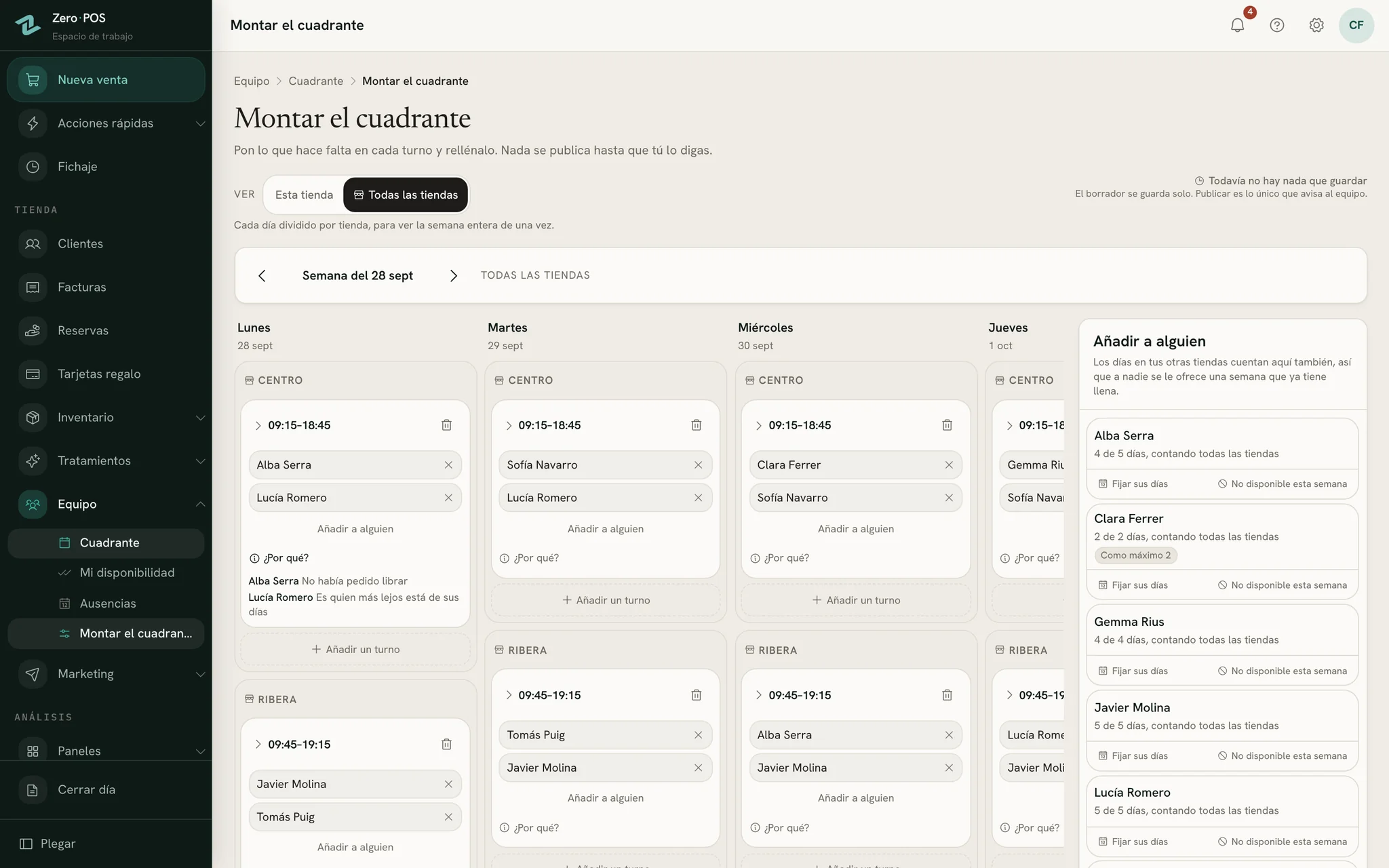Go to previous week arrow
Image resolution: width=1389 pixels, height=868 pixels.
(262, 275)
